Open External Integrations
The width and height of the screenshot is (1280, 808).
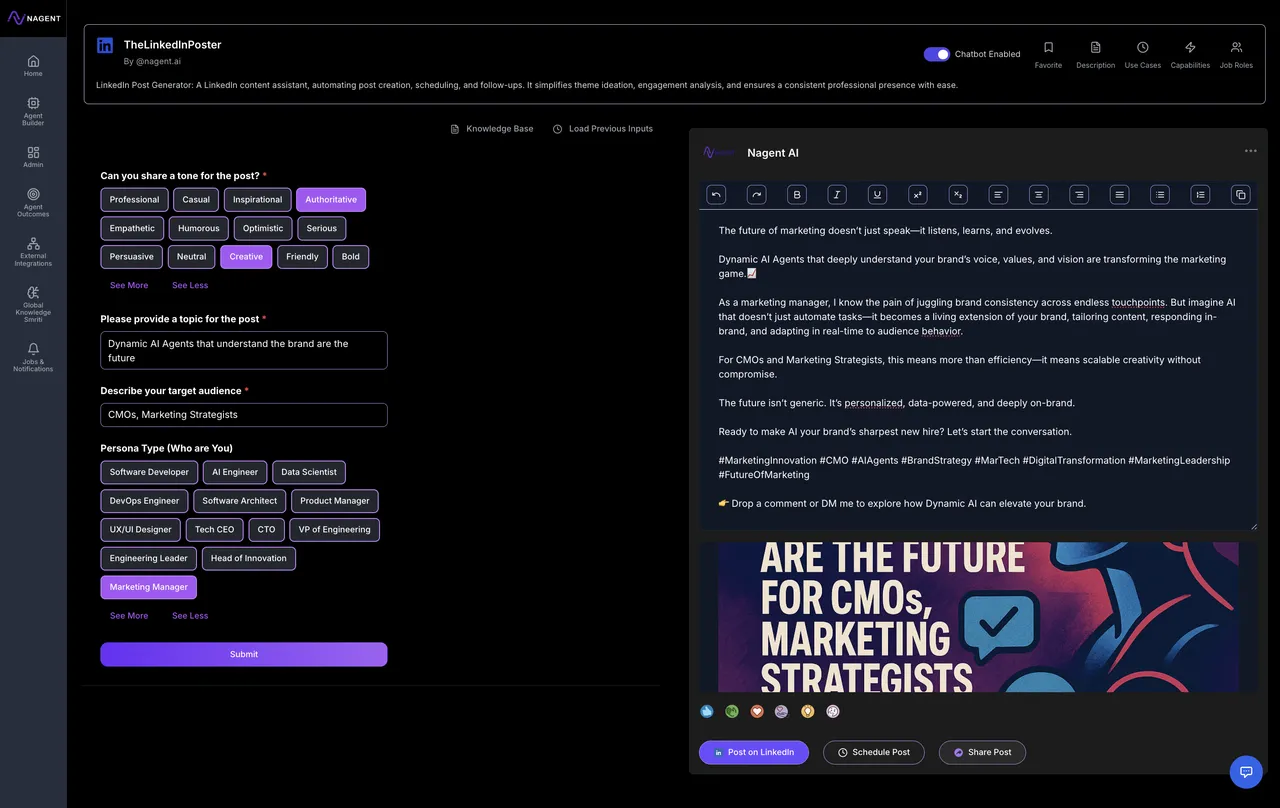(x=33, y=251)
